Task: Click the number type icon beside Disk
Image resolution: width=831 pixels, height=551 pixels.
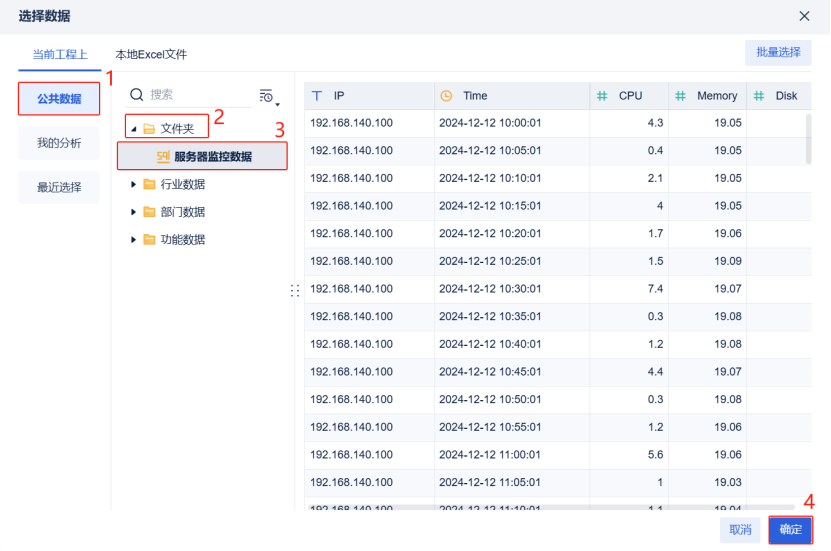Action: [758, 96]
